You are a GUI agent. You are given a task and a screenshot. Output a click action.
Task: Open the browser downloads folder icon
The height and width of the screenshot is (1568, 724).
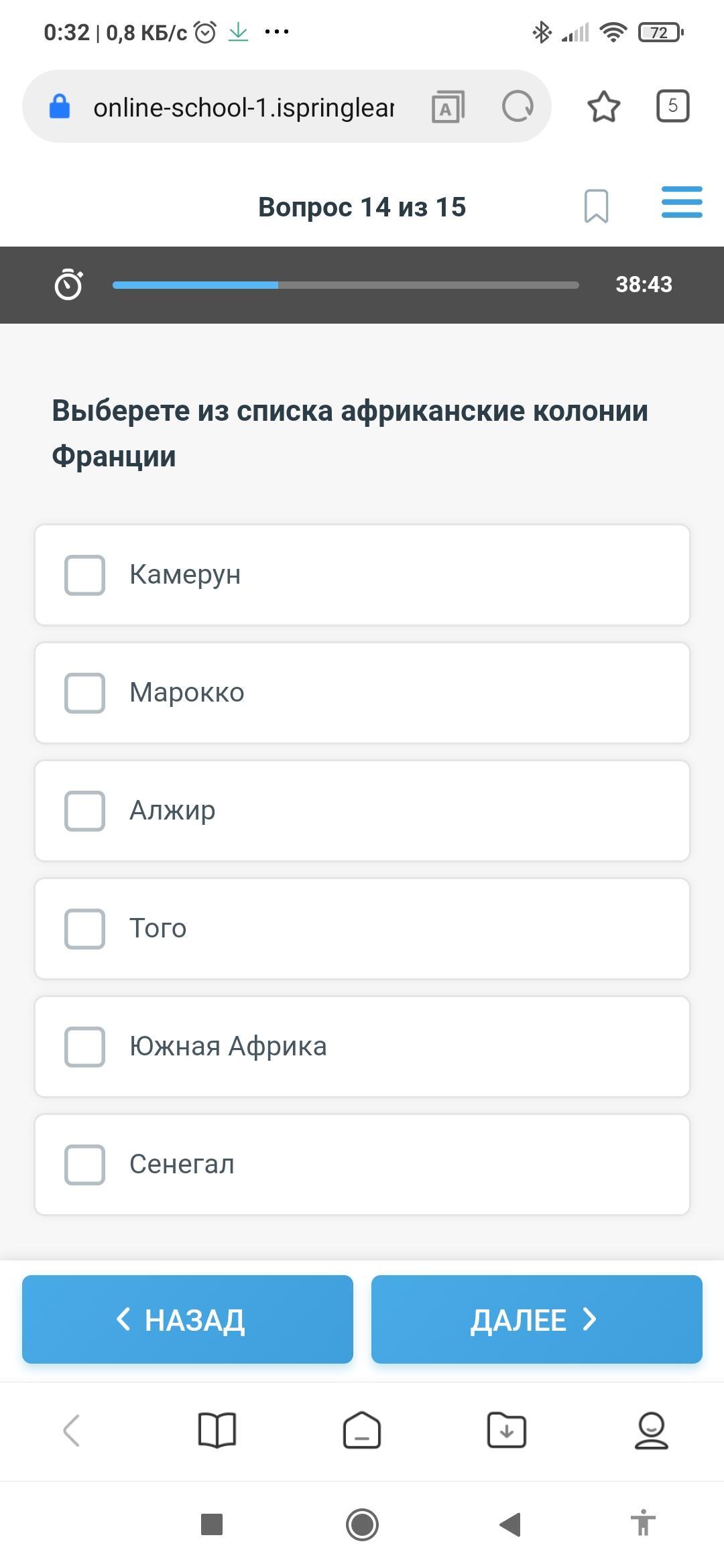507,1431
